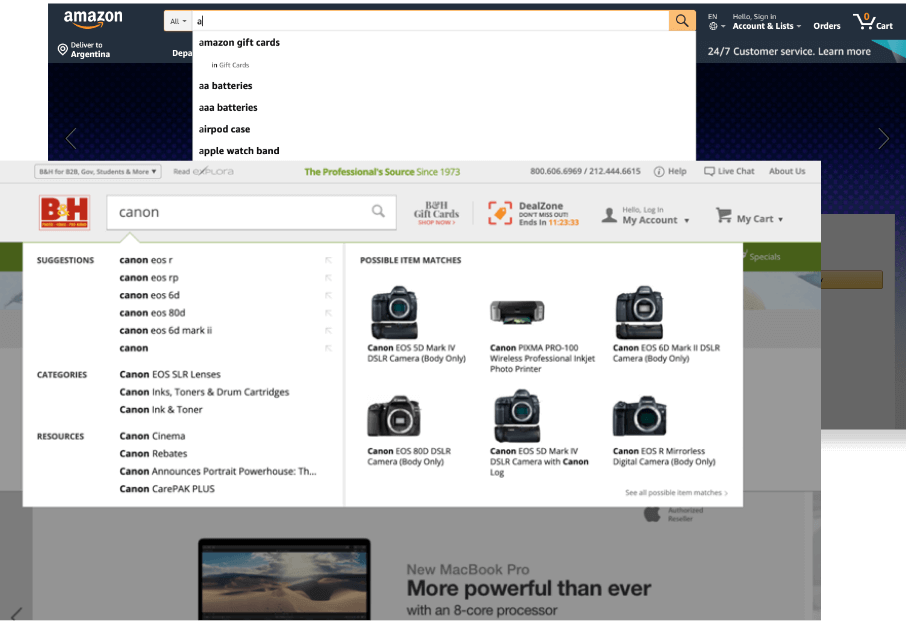Click the DealZone tag icon
Image resolution: width=906 pixels, height=621 pixels.
tap(500, 213)
